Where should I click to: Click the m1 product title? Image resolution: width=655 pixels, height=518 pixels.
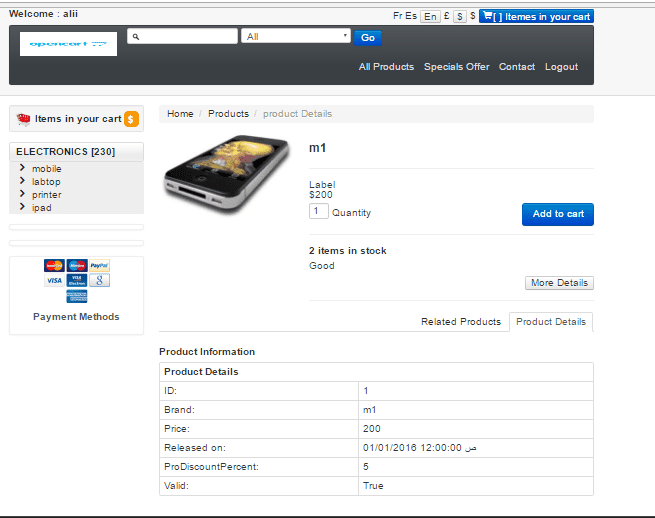tap(317, 148)
